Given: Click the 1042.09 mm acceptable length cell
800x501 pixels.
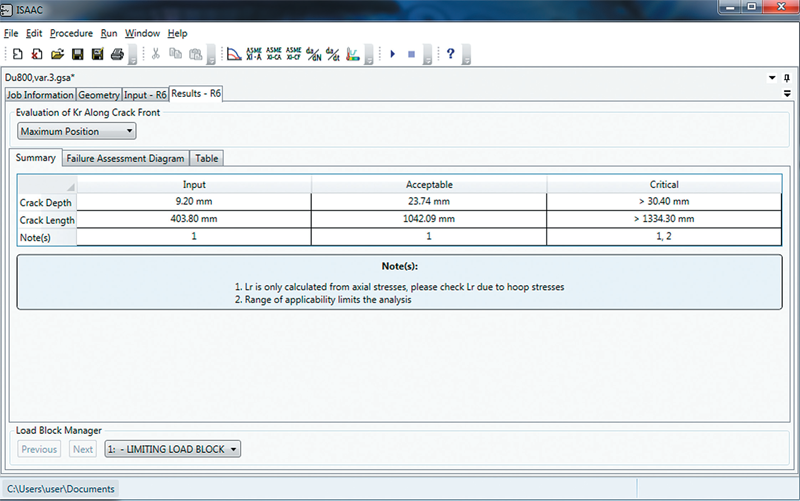Looking at the screenshot, I should [429, 219].
